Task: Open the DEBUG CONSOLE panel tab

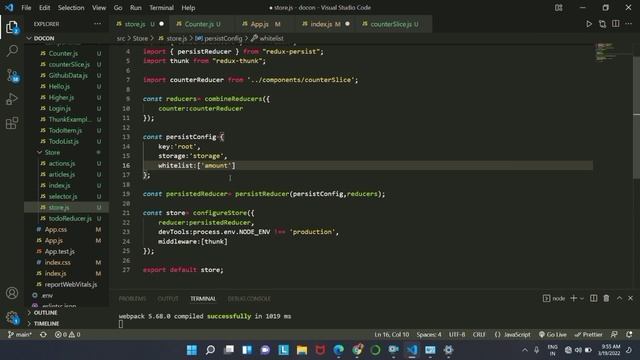Action: (x=249, y=298)
